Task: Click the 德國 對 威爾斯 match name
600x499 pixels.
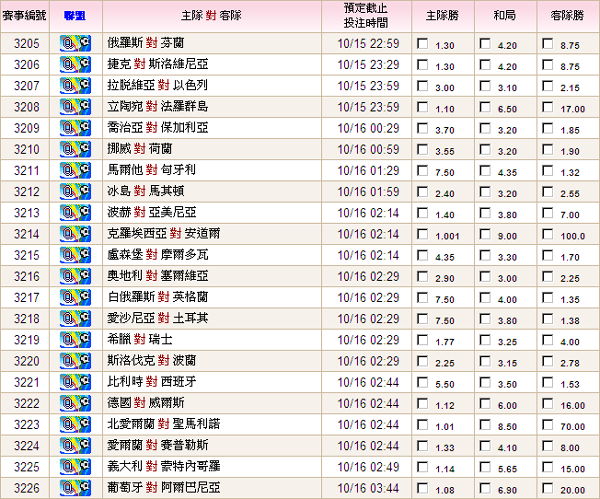Action: (146, 403)
